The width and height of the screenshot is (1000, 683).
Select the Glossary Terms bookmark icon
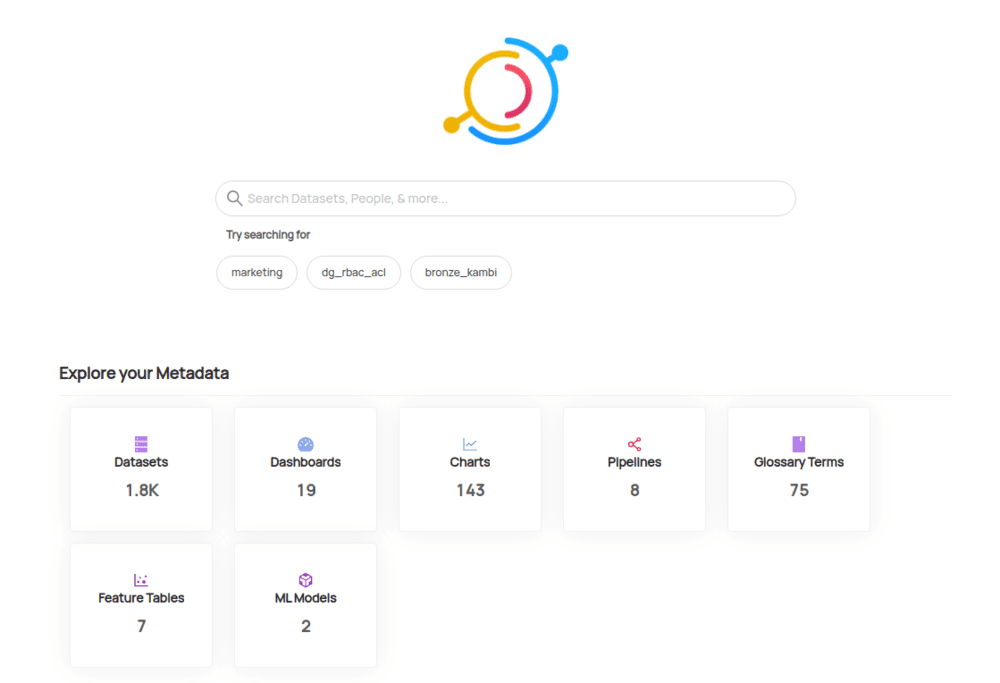pos(798,441)
